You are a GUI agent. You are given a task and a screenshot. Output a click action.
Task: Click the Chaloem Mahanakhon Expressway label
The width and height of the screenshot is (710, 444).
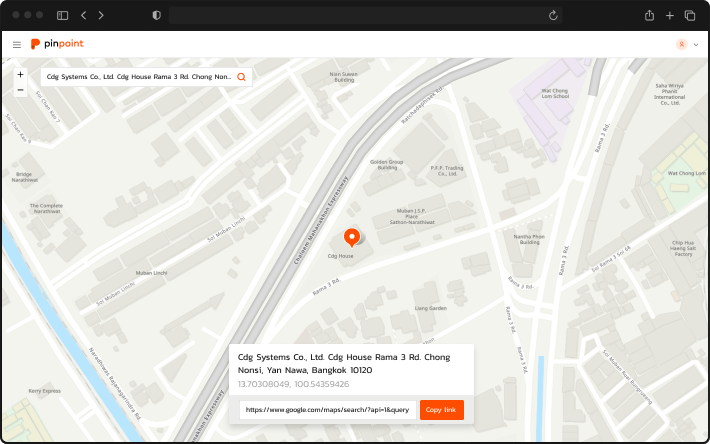(x=321, y=220)
